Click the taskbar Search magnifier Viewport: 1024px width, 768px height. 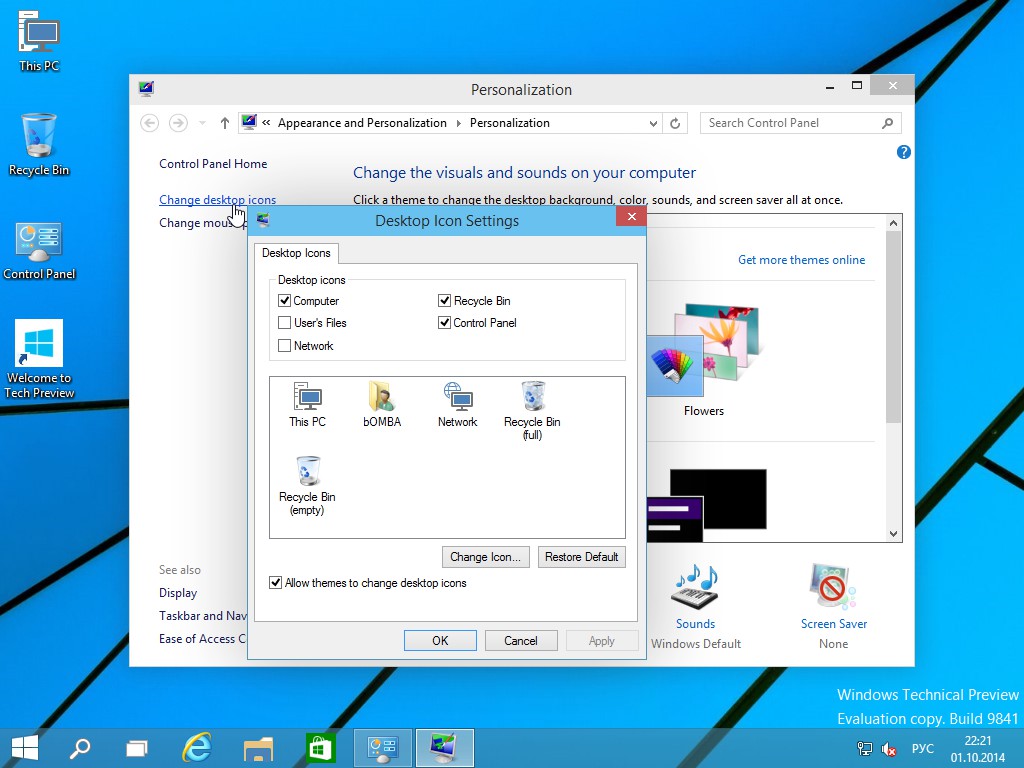(x=80, y=748)
